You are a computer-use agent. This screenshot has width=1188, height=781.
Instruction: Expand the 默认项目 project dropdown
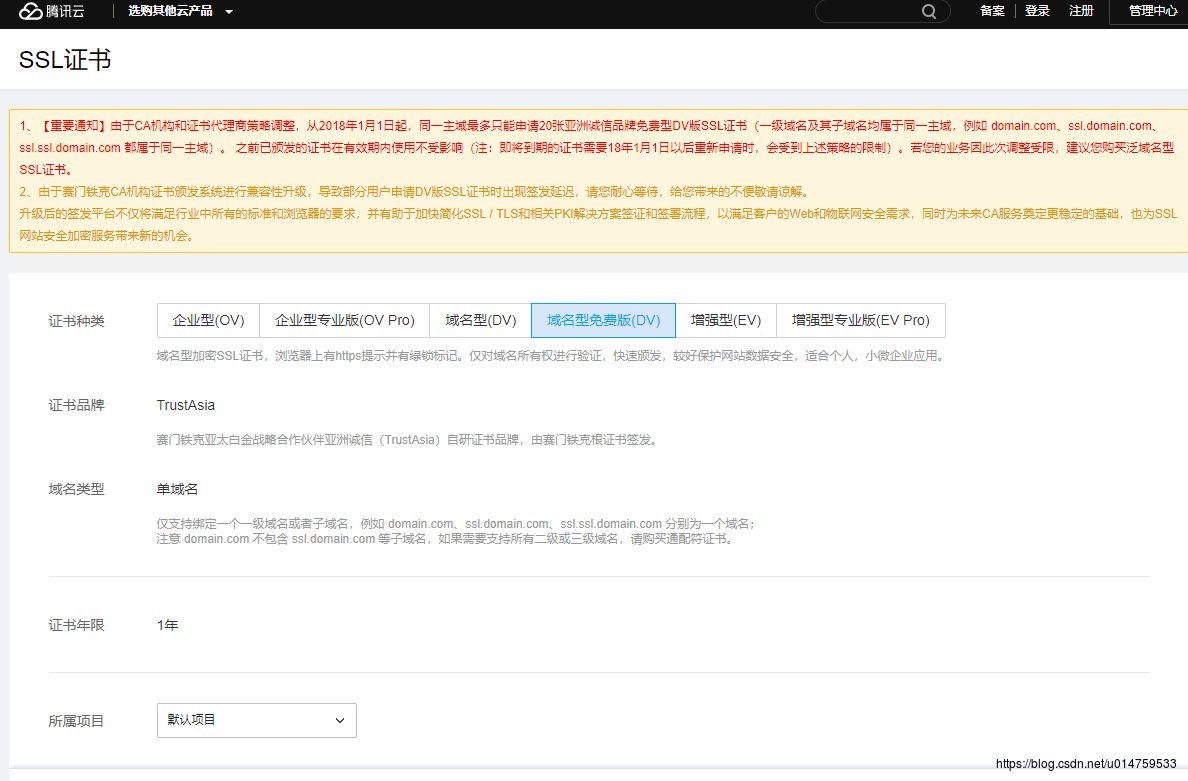(256, 720)
